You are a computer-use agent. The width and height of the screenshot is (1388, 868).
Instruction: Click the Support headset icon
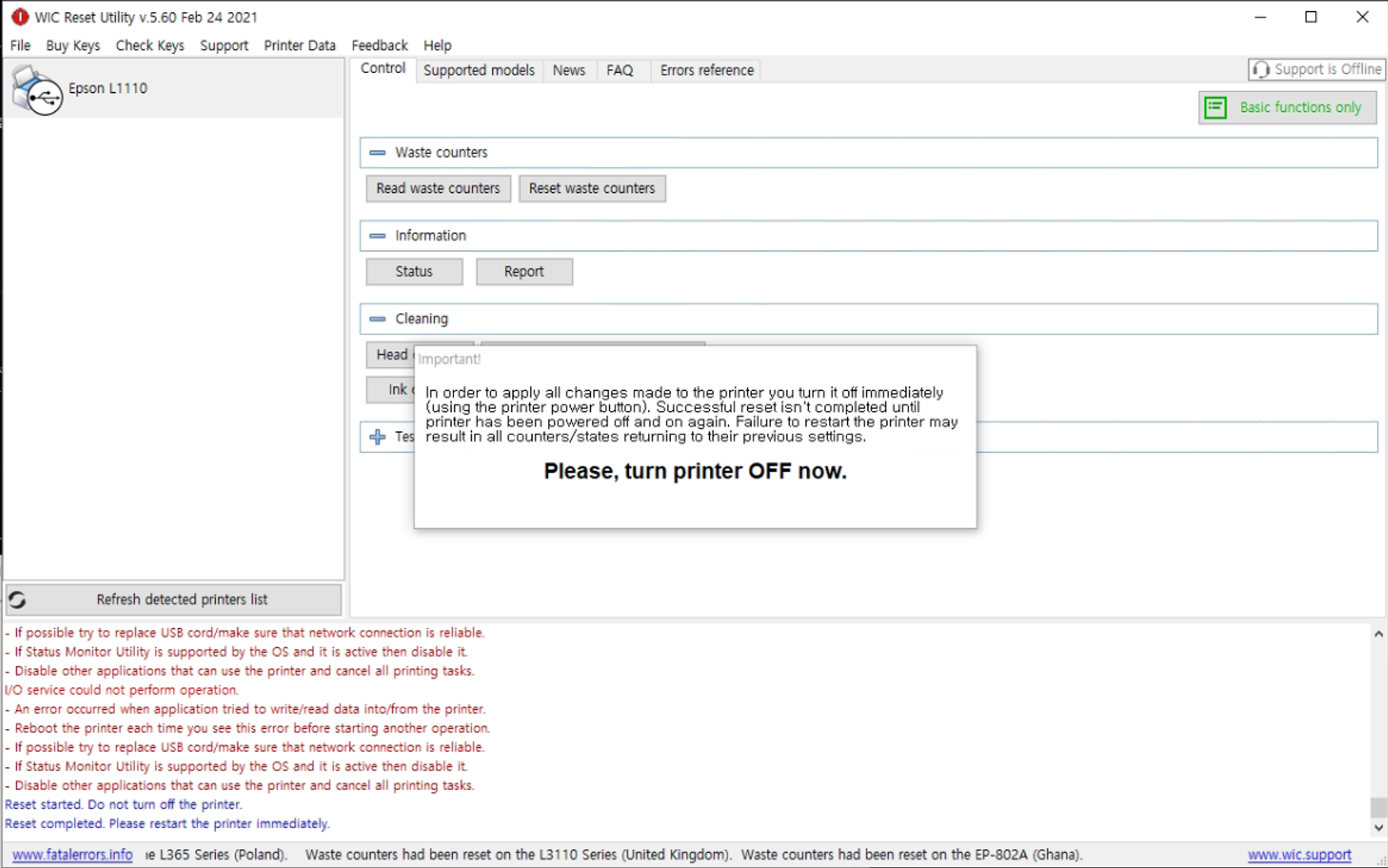point(1261,70)
